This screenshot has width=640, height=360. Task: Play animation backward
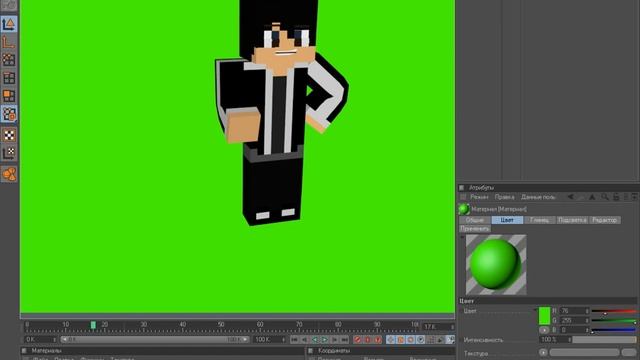pyautogui.click(x=315, y=340)
